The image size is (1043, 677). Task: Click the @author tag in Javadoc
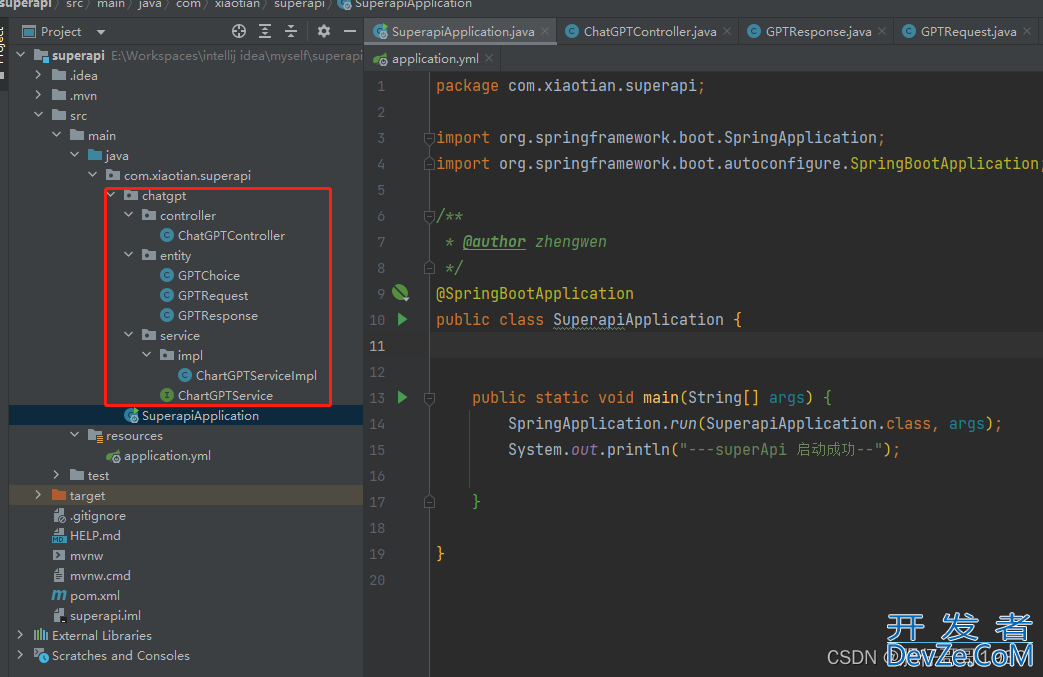pos(494,241)
